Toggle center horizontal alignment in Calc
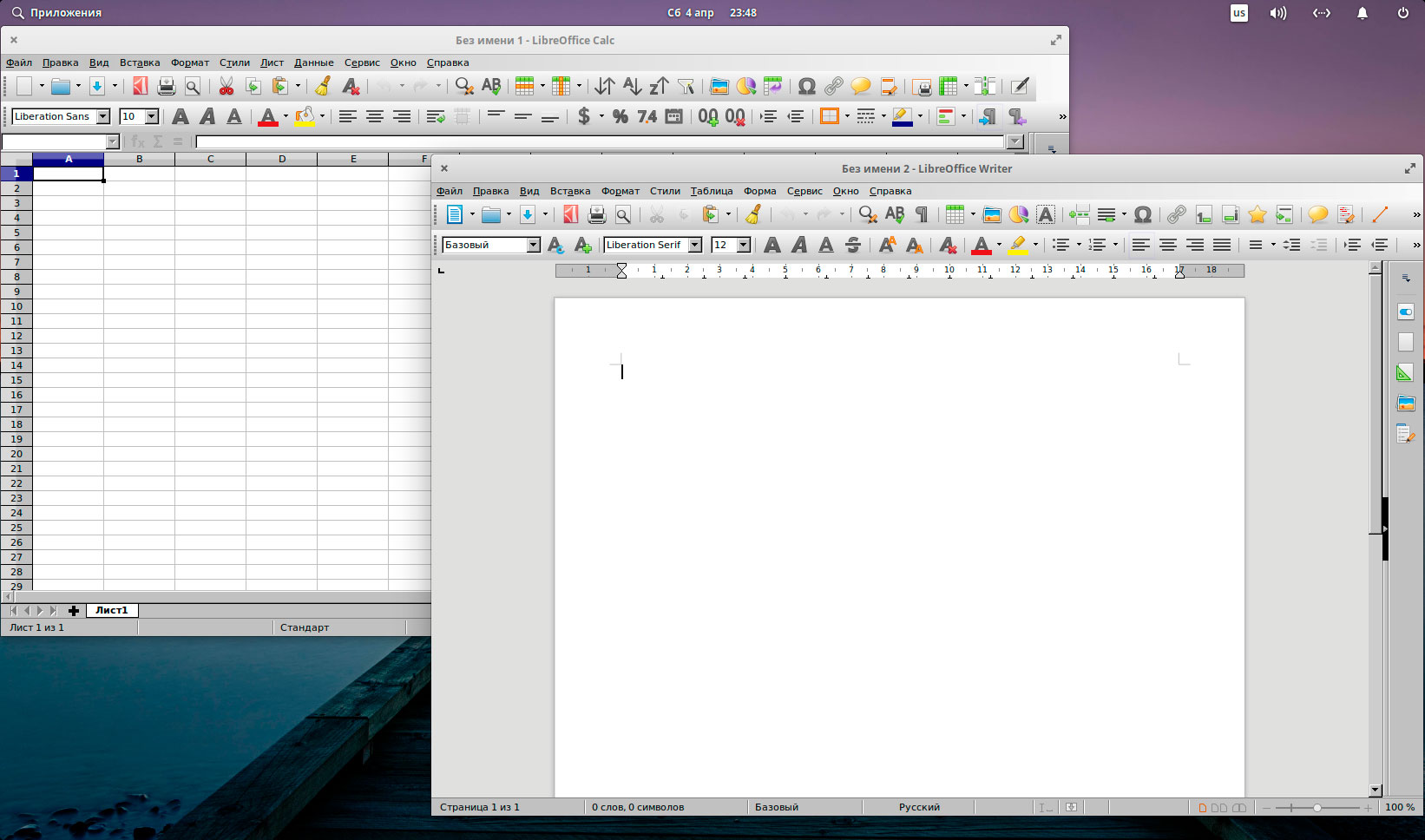The width and height of the screenshot is (1425, 840). pos(375,116)
